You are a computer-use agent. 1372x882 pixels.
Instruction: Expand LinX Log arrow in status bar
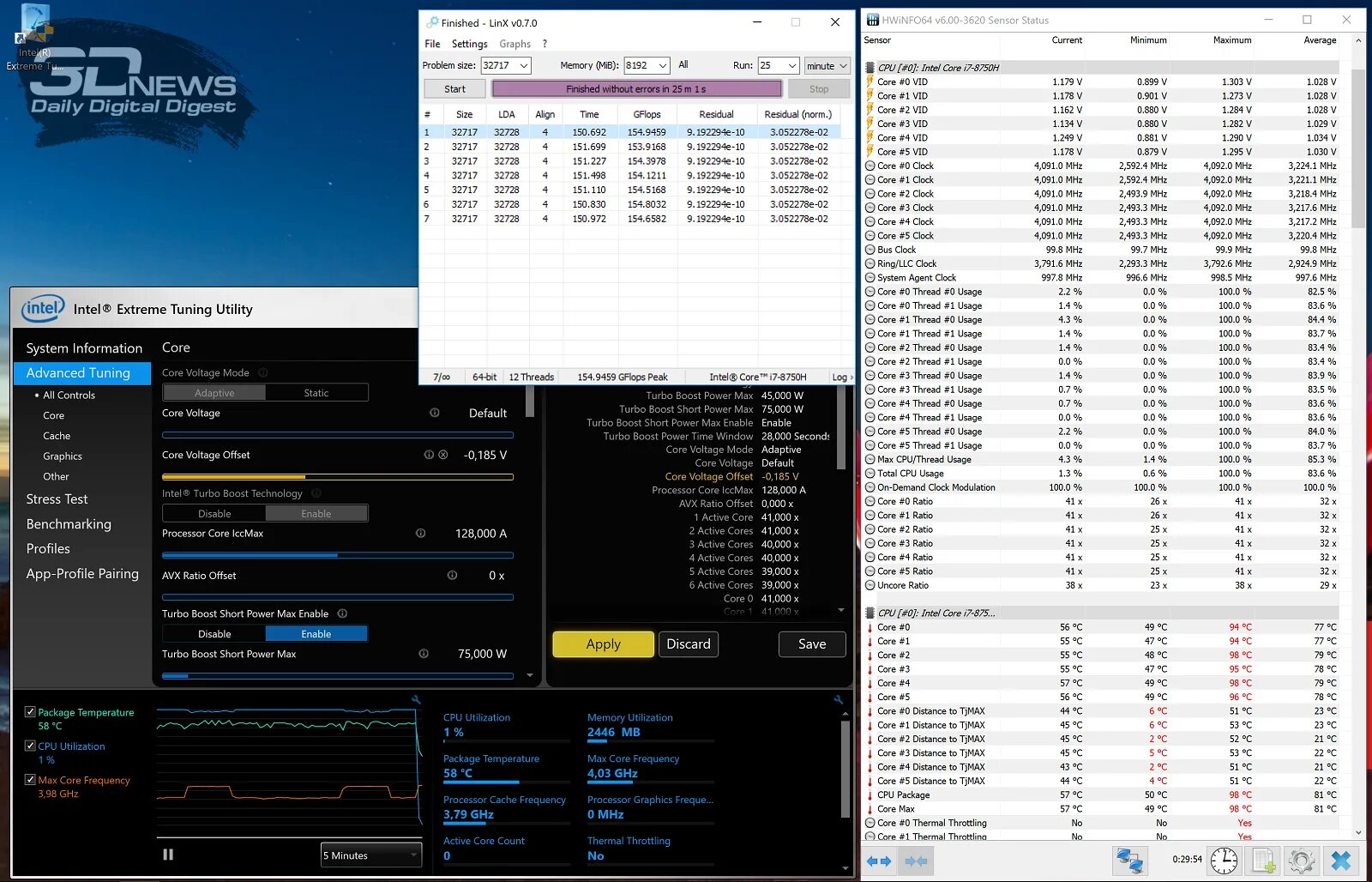pyautogui.click(x=851, y=377)
